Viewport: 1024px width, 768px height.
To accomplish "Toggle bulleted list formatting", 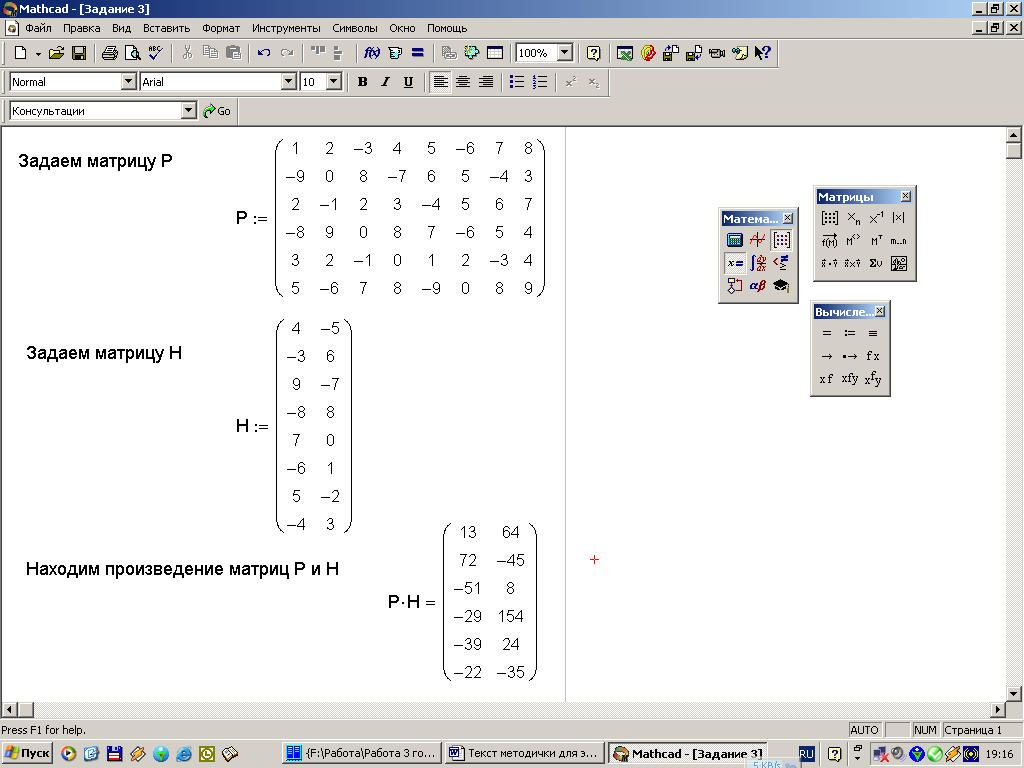I will 517,82.
